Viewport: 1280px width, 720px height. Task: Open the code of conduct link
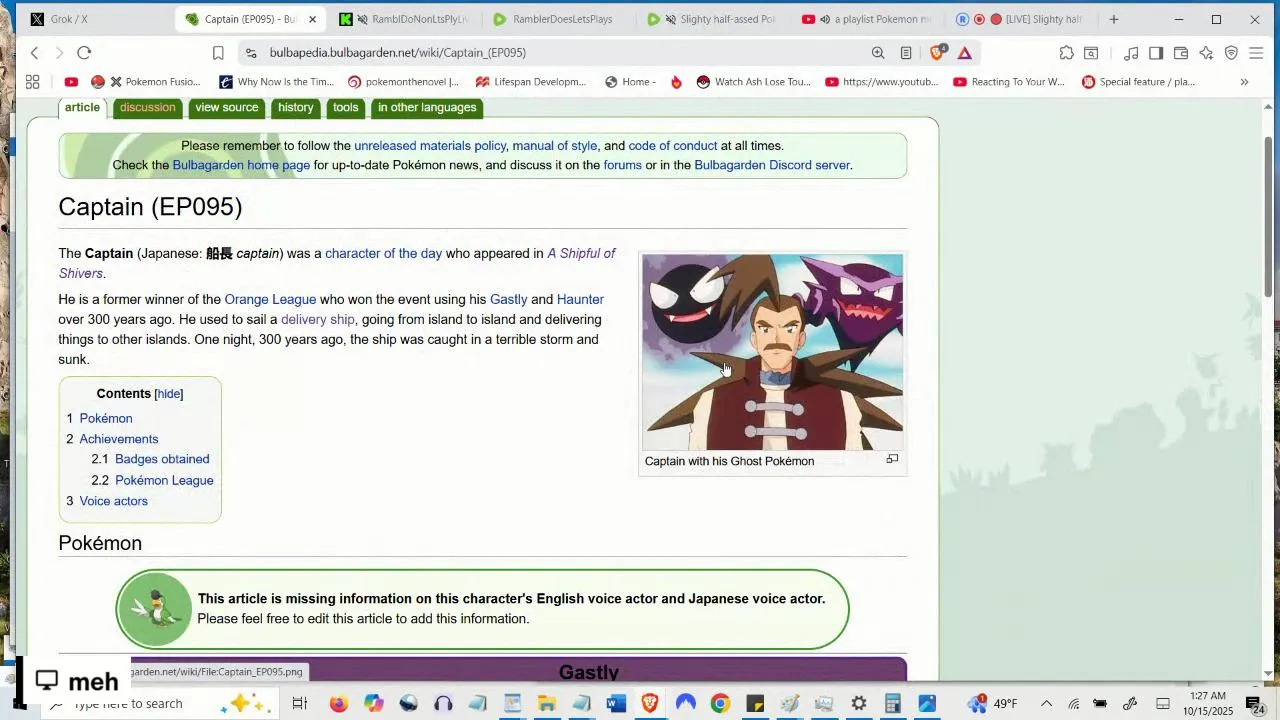click(673, 146)
